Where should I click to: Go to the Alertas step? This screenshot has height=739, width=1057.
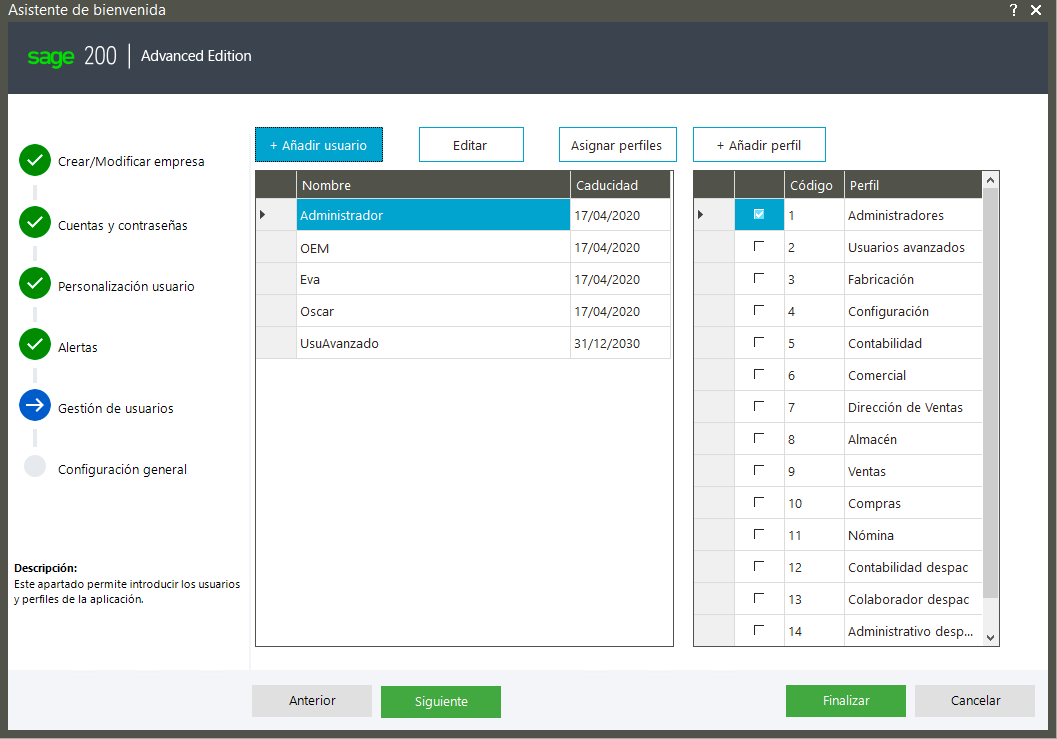pyautogui.click(x=78, y=348)
